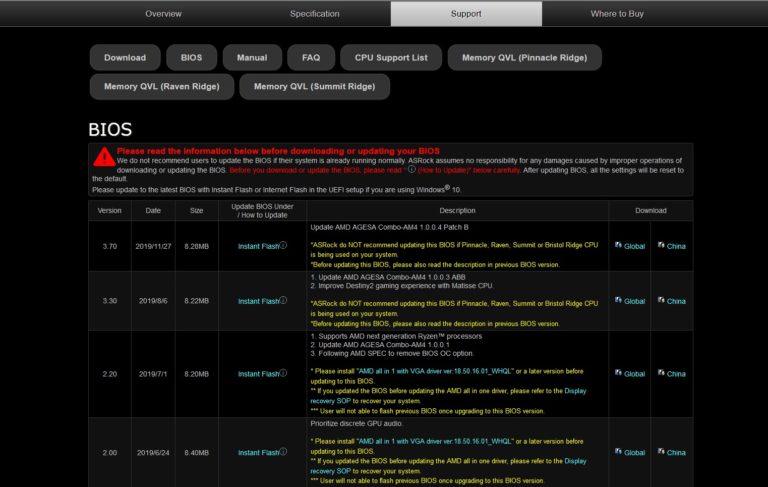Open the Manual section
Screen dimensions: 768x487
pyautogui.click(x=252, y=57)
